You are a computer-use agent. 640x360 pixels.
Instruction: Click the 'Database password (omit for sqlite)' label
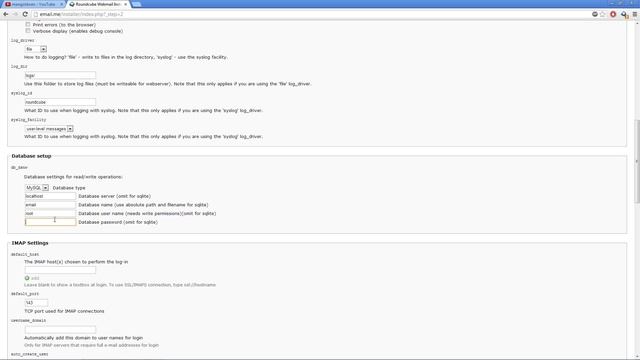[x=118, y=222]
